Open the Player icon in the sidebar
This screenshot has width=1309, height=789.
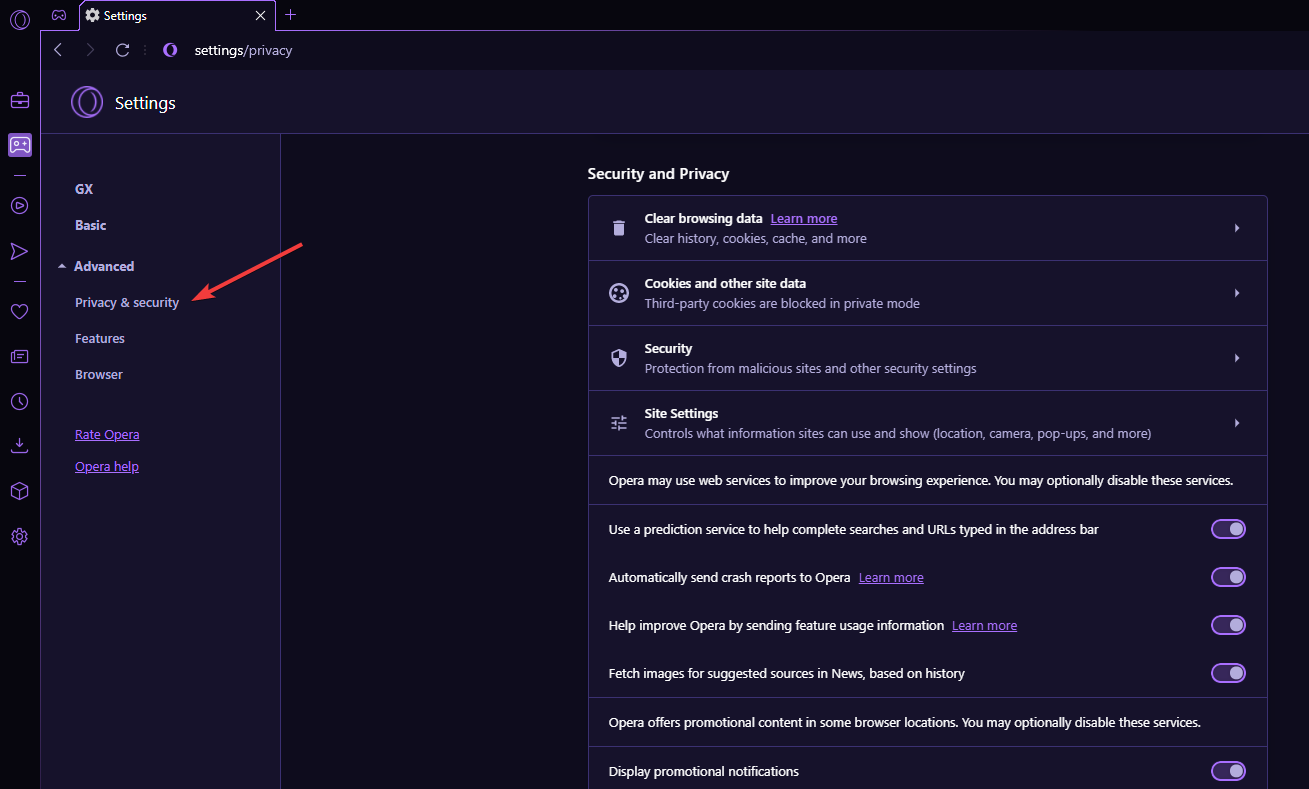click(20, 205)
